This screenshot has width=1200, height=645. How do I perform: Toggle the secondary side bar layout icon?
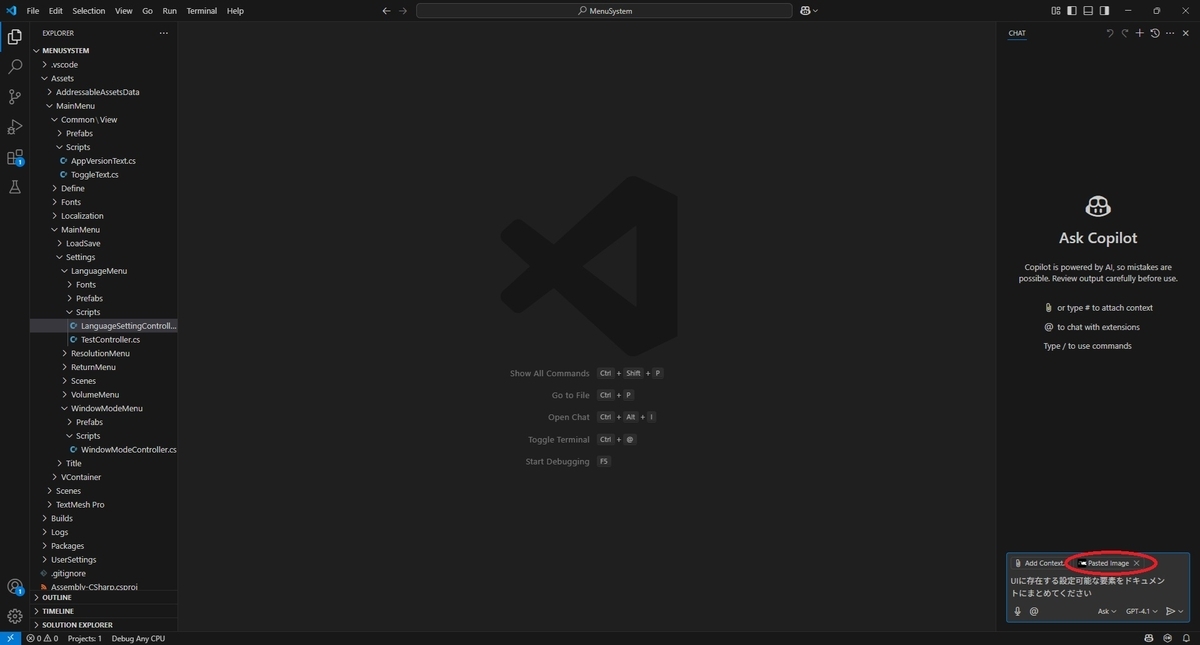(x=1103, y=11)
